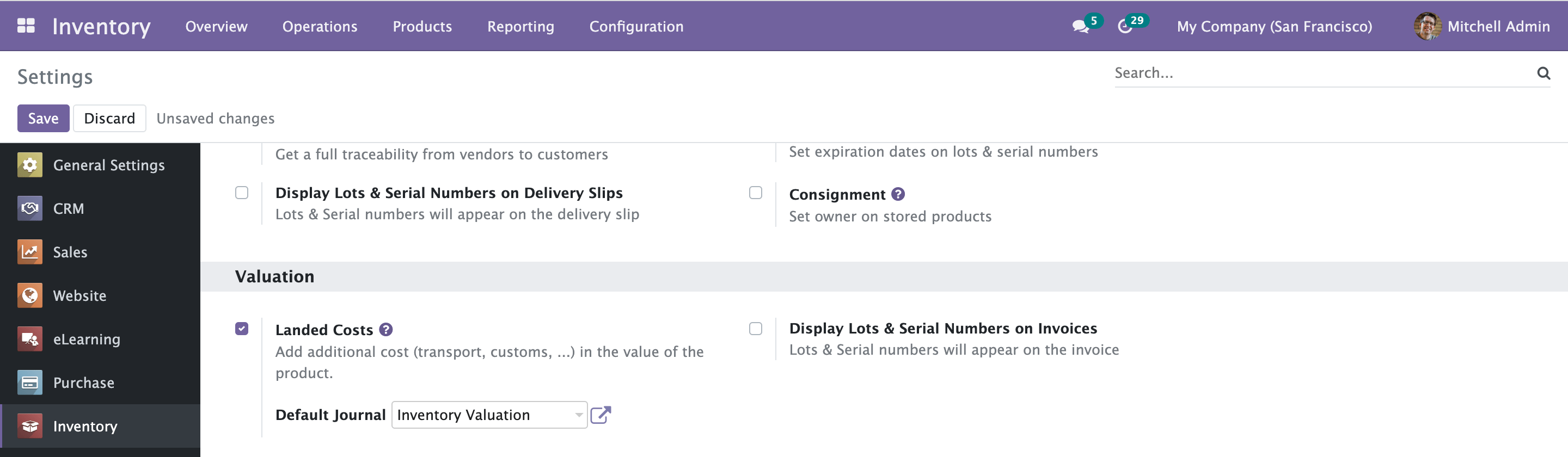Viewport: 1568px width, 457px height.
Task: Open the activities clock icon
Action: [1125, 27]
